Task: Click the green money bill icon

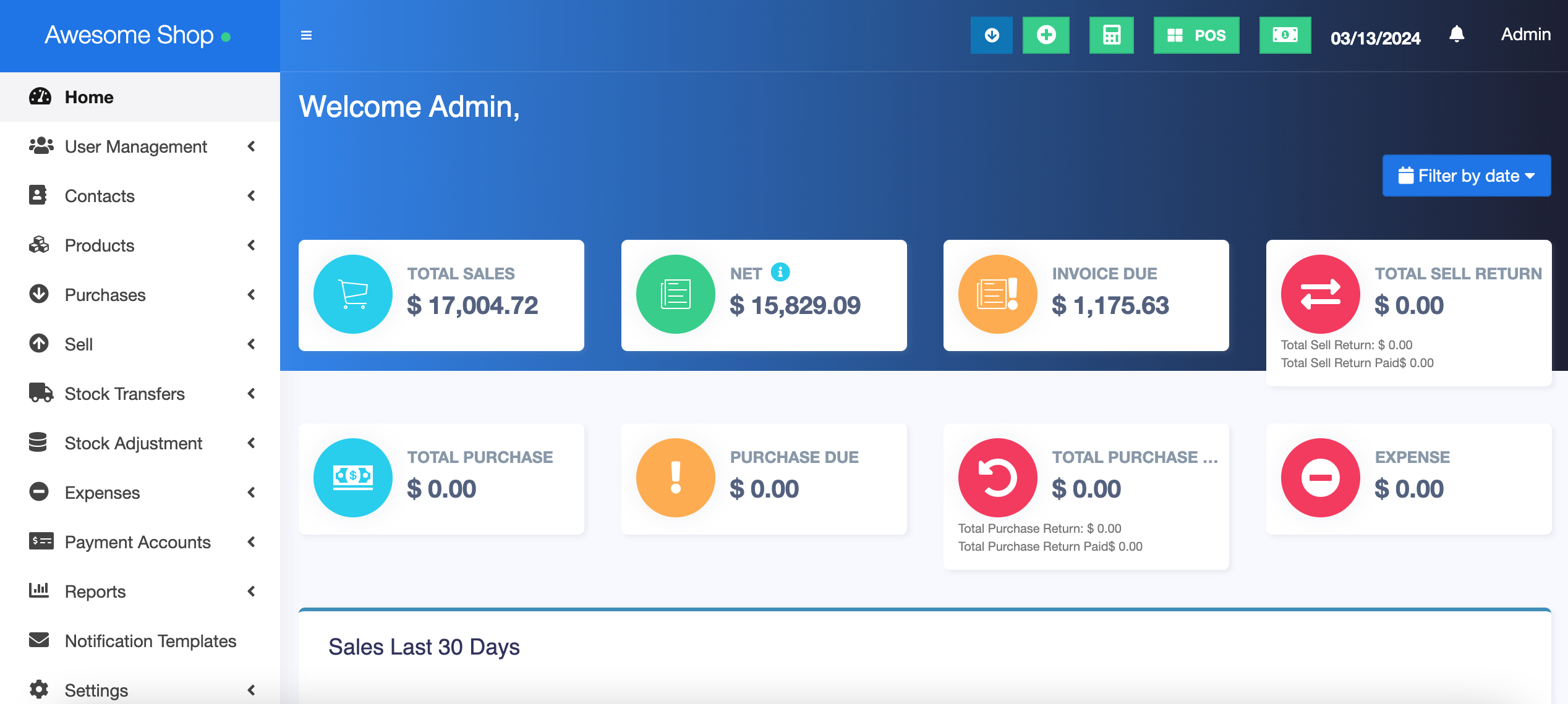Action: coord(1285,35)
